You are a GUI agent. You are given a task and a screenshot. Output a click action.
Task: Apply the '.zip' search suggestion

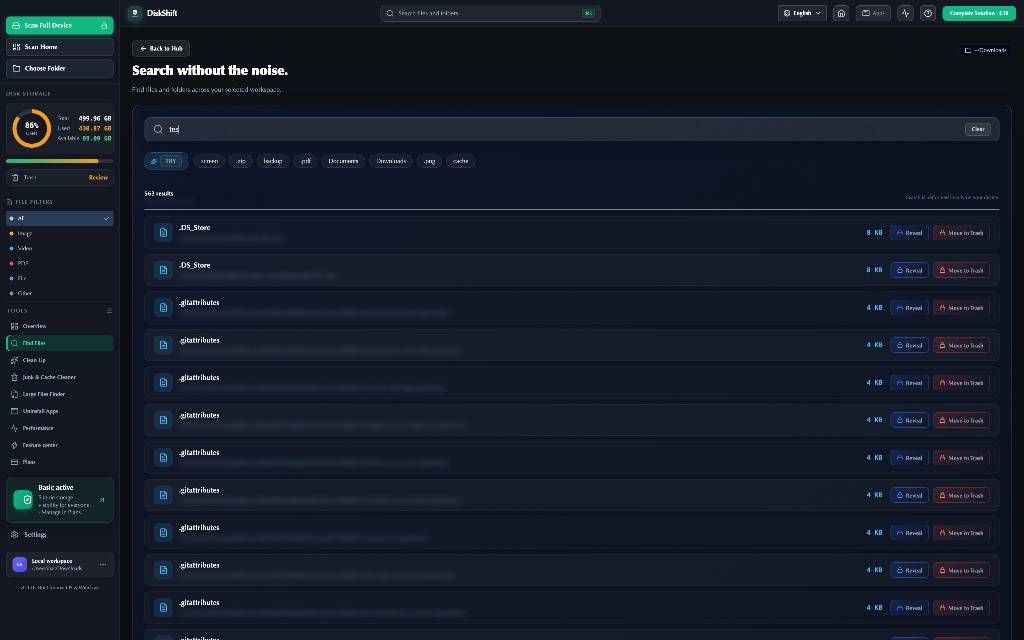(241, 161)
